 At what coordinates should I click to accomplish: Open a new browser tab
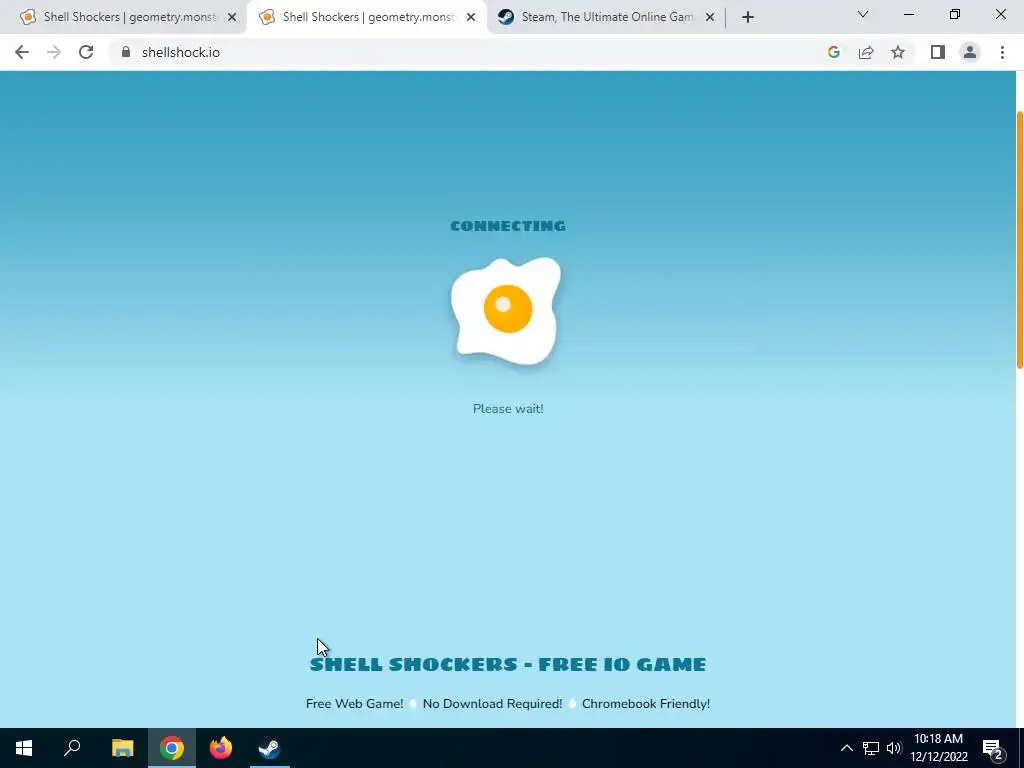748,17
